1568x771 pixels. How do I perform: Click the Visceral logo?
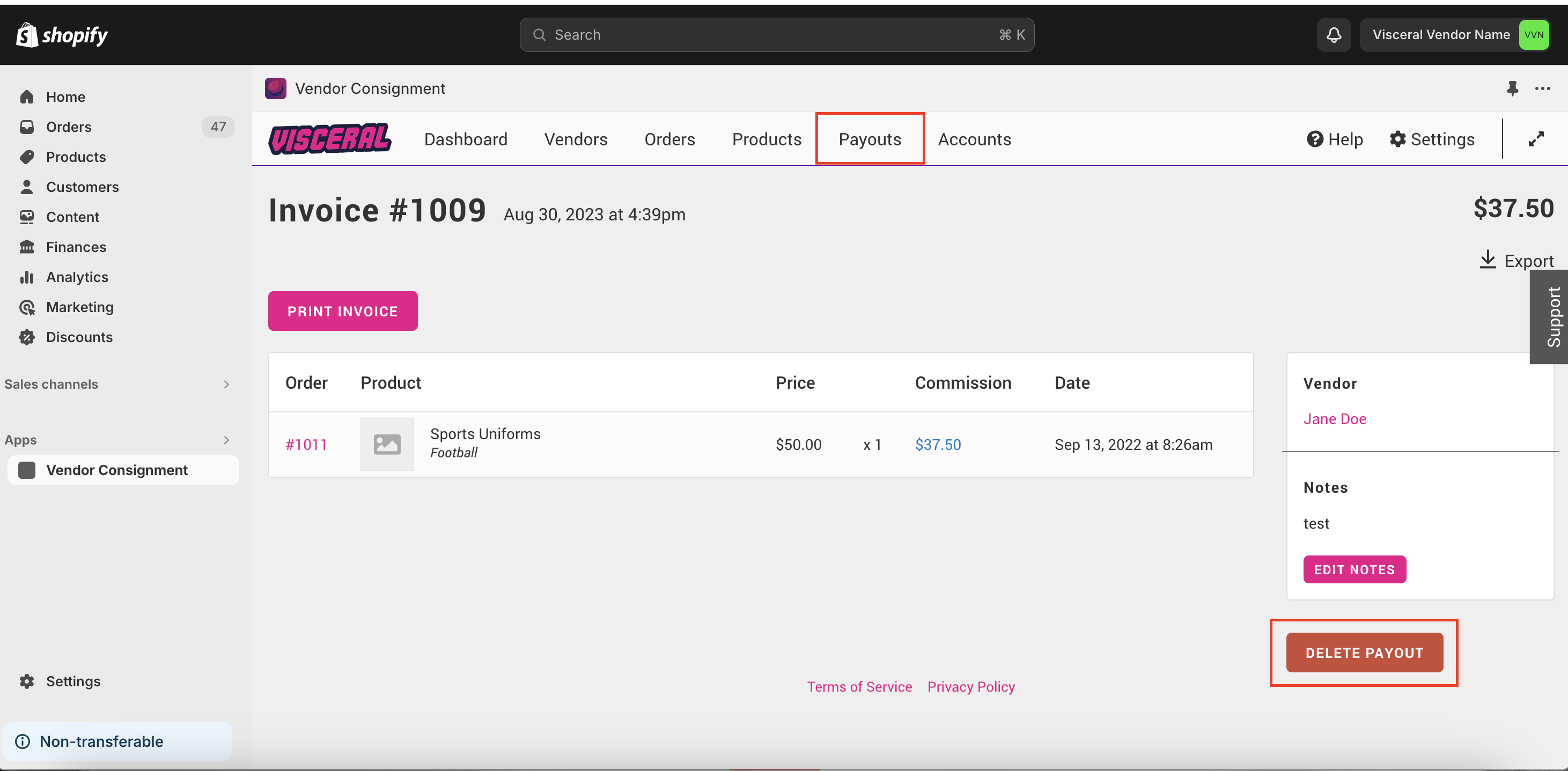329,139
